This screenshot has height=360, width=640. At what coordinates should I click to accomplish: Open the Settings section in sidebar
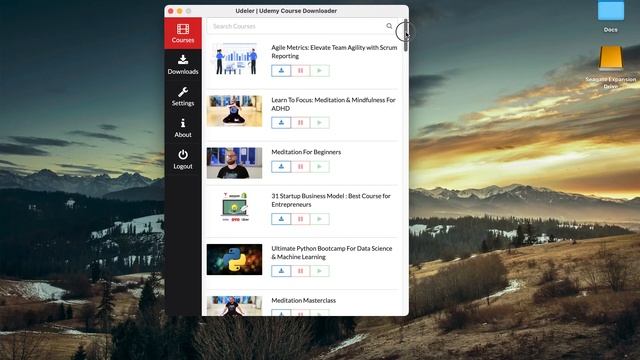pos(183,97)
